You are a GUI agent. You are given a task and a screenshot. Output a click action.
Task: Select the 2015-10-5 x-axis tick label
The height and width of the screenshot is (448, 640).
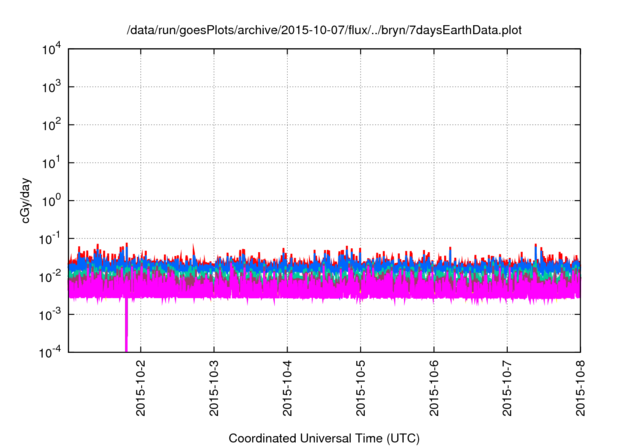point(360,388)
